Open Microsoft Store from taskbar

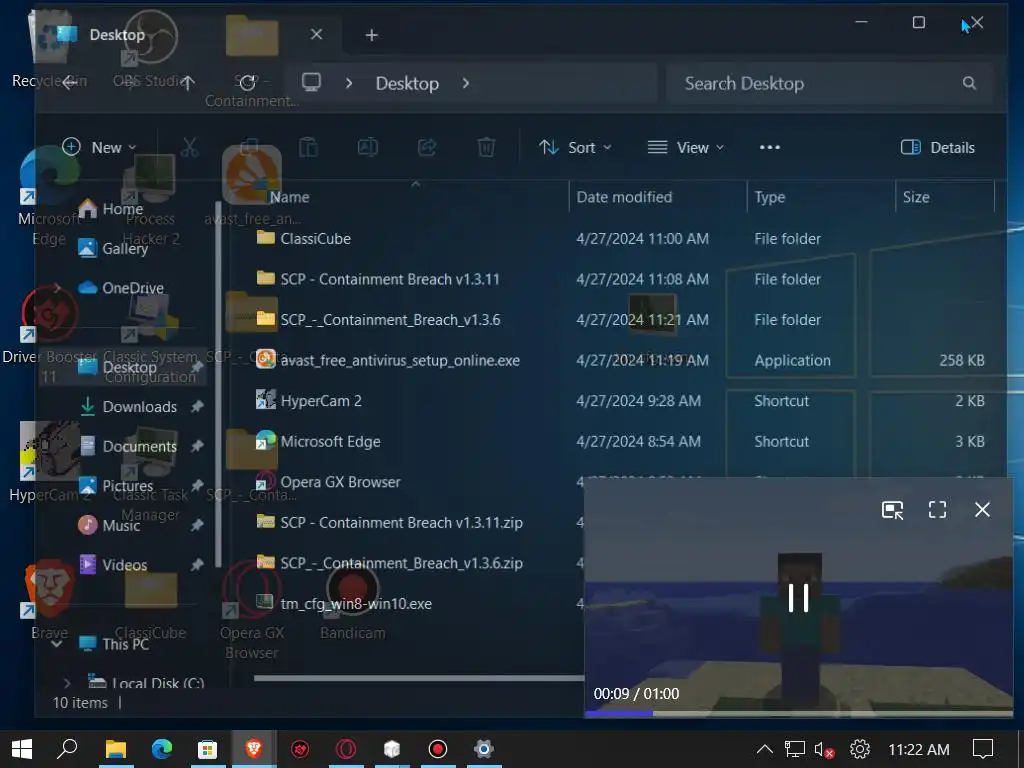(208, 748)
